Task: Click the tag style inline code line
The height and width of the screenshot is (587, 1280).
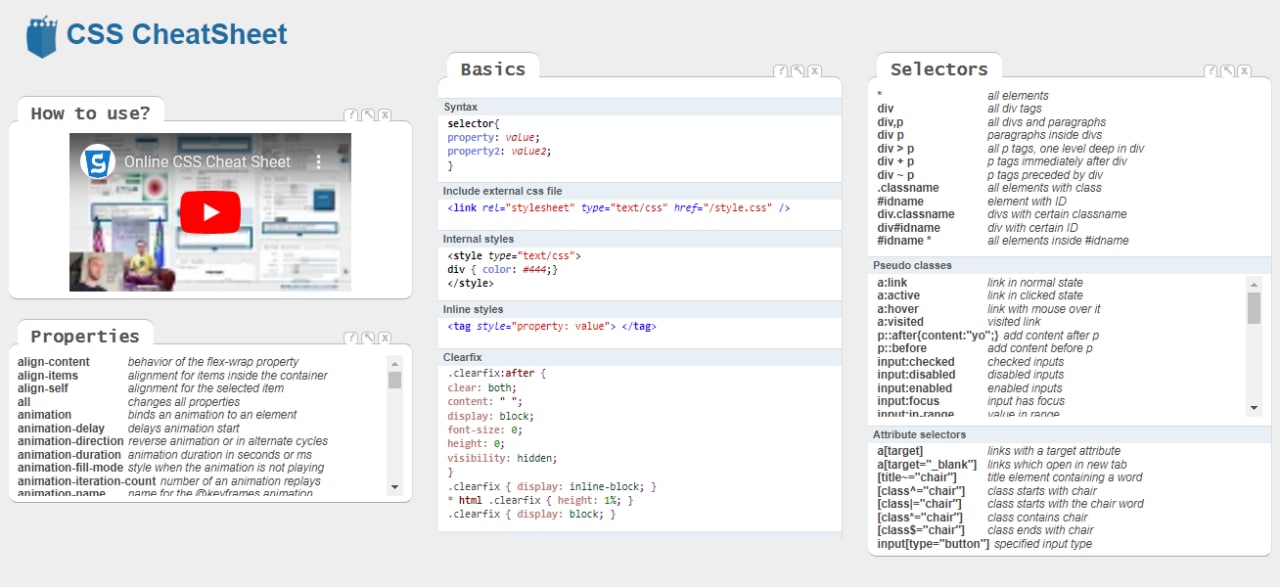Action: 552,326
